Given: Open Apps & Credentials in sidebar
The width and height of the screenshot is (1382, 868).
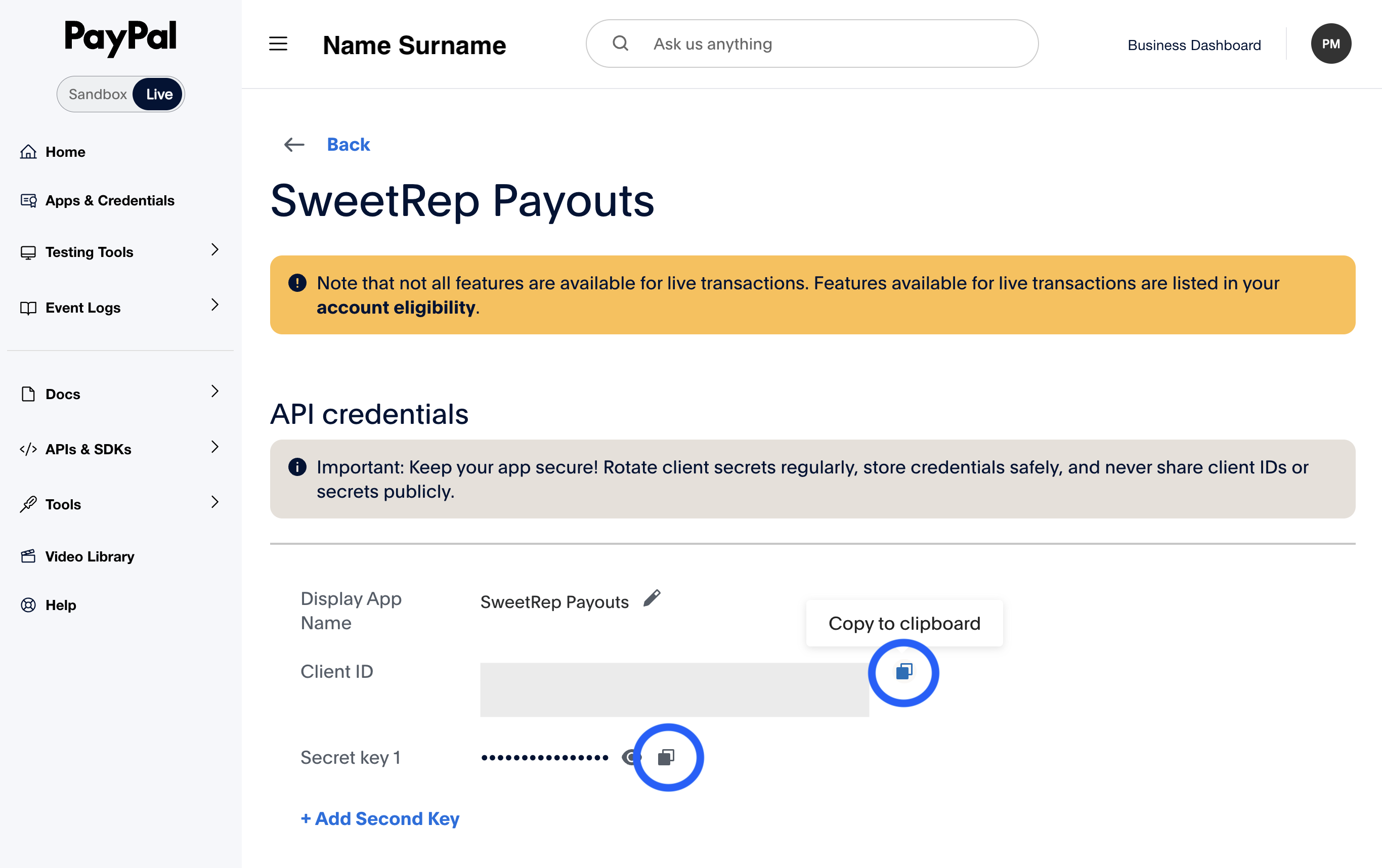Looking at the screenshot, I should (x=109, y=200).
